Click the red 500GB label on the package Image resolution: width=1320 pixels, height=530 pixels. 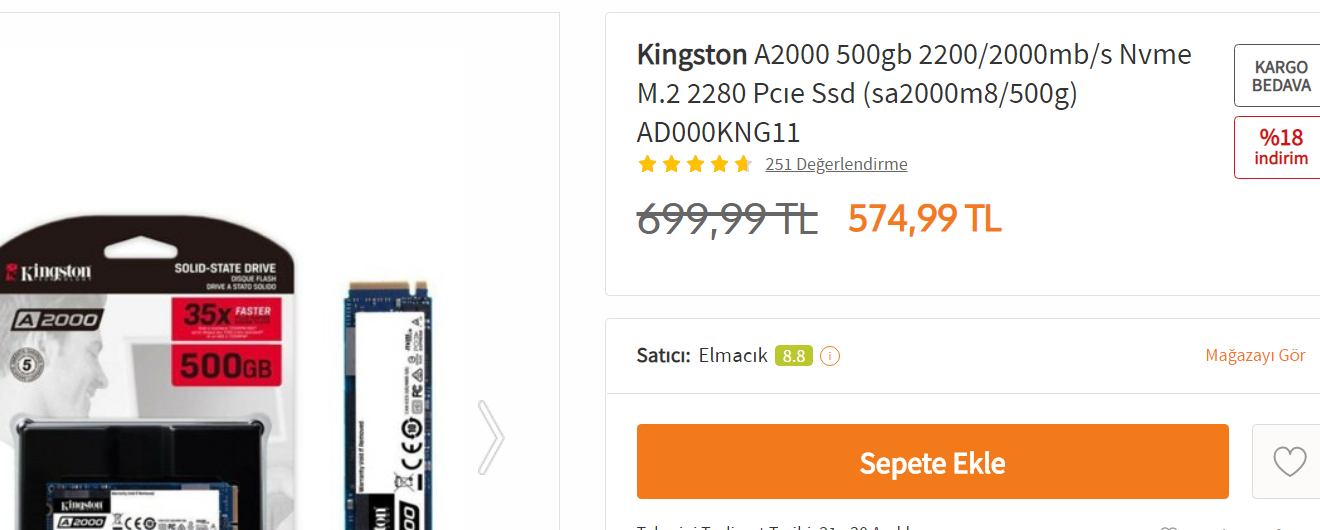click(x=224, y=366)
